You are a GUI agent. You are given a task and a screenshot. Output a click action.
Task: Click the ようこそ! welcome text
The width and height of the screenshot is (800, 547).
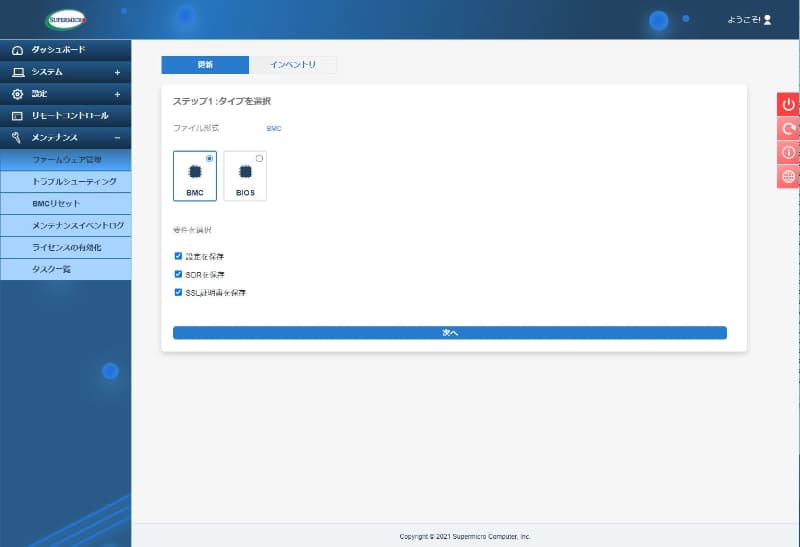pos(743,20)
